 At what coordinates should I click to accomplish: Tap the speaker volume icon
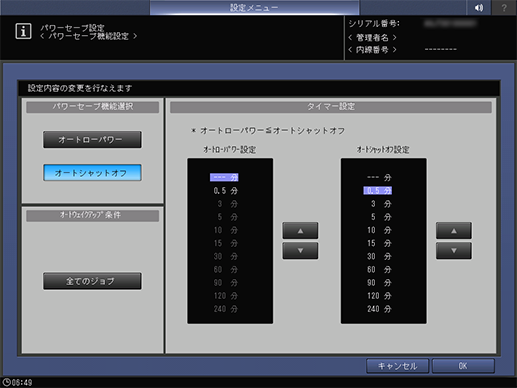(x=479, y=7)
